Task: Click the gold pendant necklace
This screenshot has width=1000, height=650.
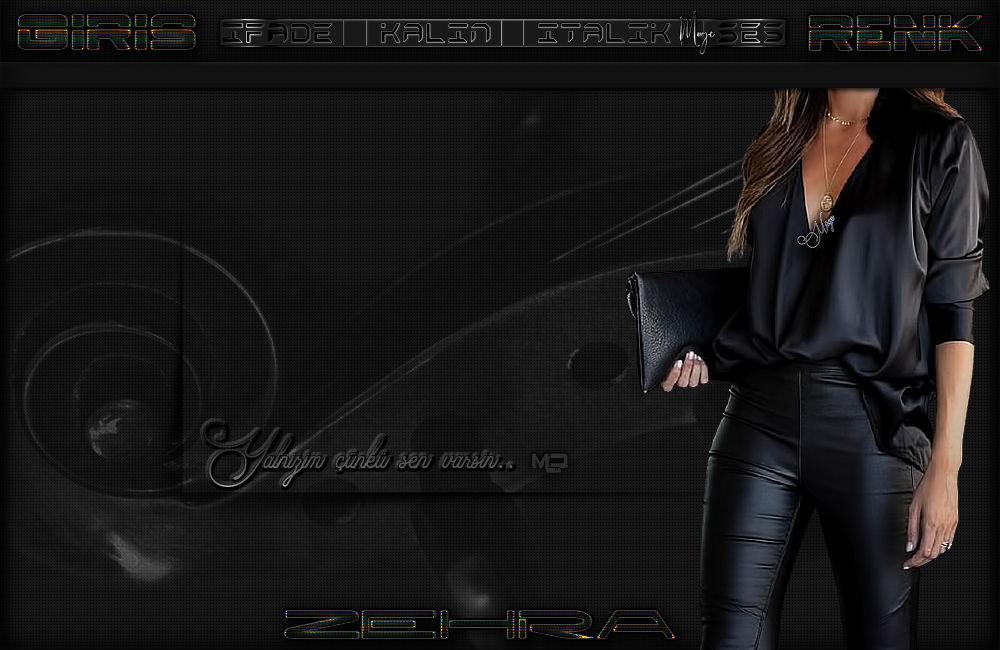Action: [828, 200]
